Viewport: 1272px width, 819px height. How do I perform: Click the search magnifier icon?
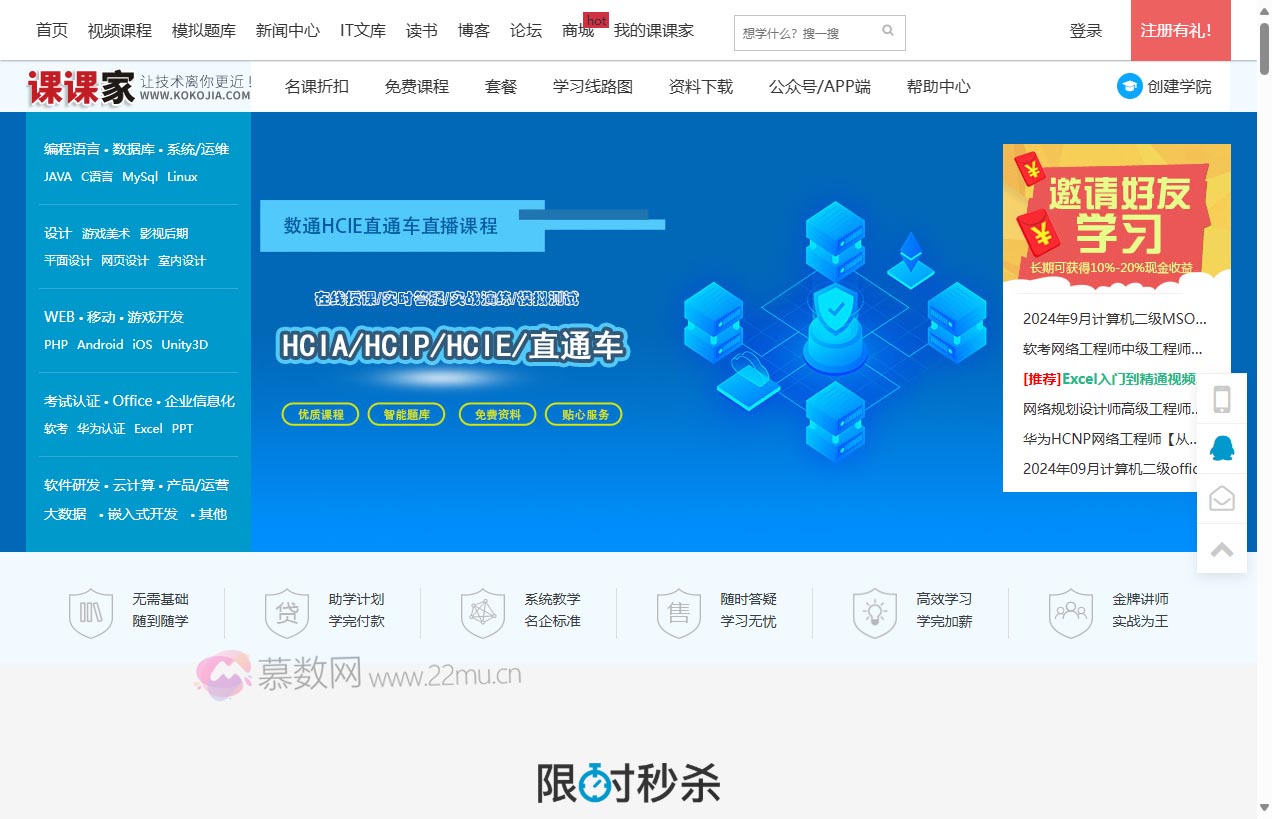point(887,31)
